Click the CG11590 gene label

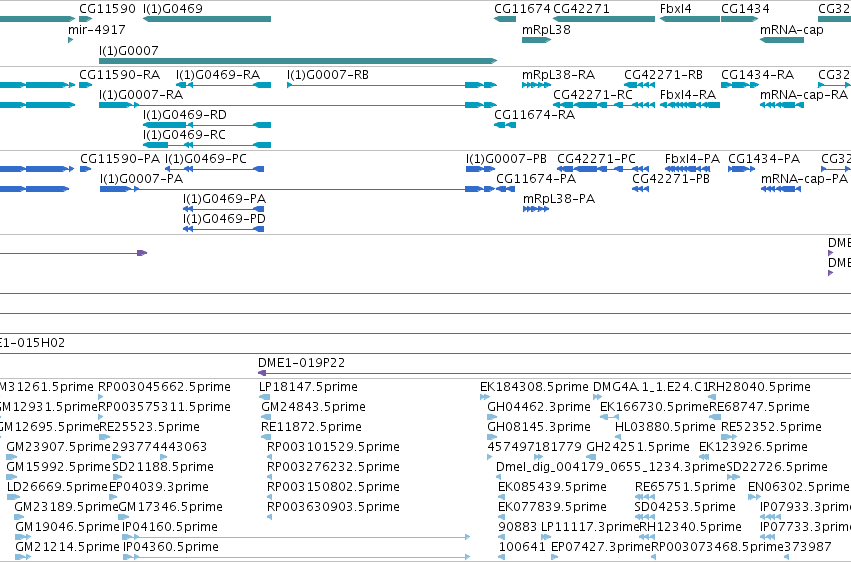[107, 9]
